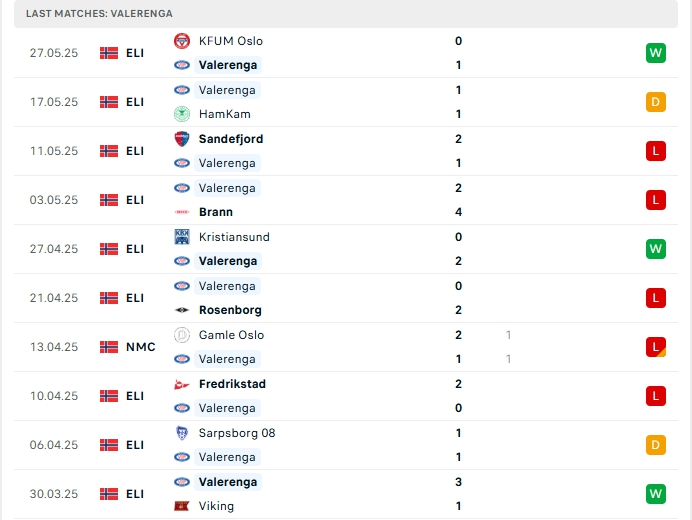Select the NMC competition label
Screen dimensions: 692x520
coord(140,347)
